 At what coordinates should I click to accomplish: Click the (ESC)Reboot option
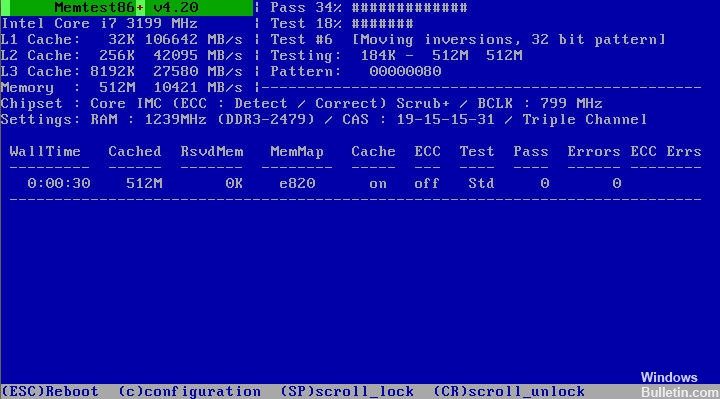click(x=50, y=391)
